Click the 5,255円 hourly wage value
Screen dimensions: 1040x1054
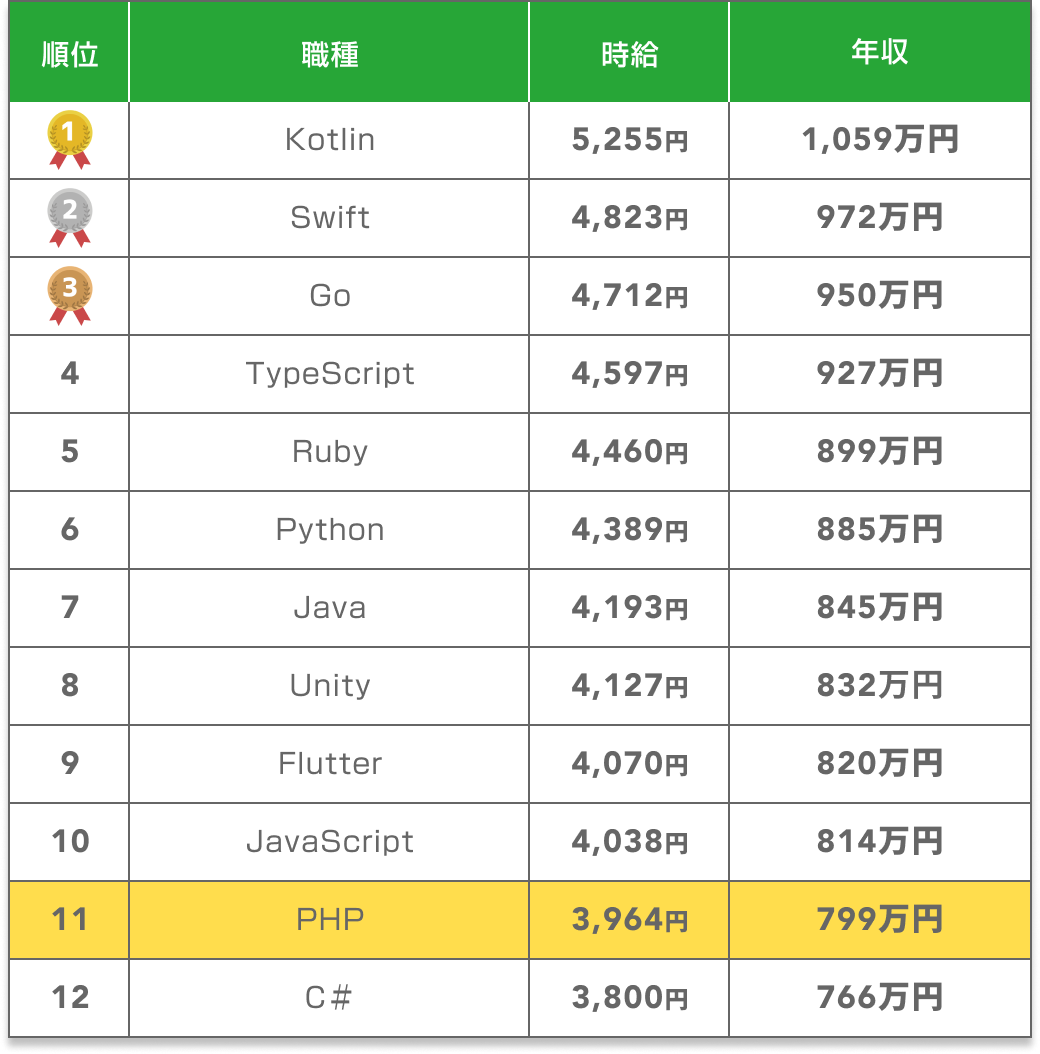pos(630,140)
